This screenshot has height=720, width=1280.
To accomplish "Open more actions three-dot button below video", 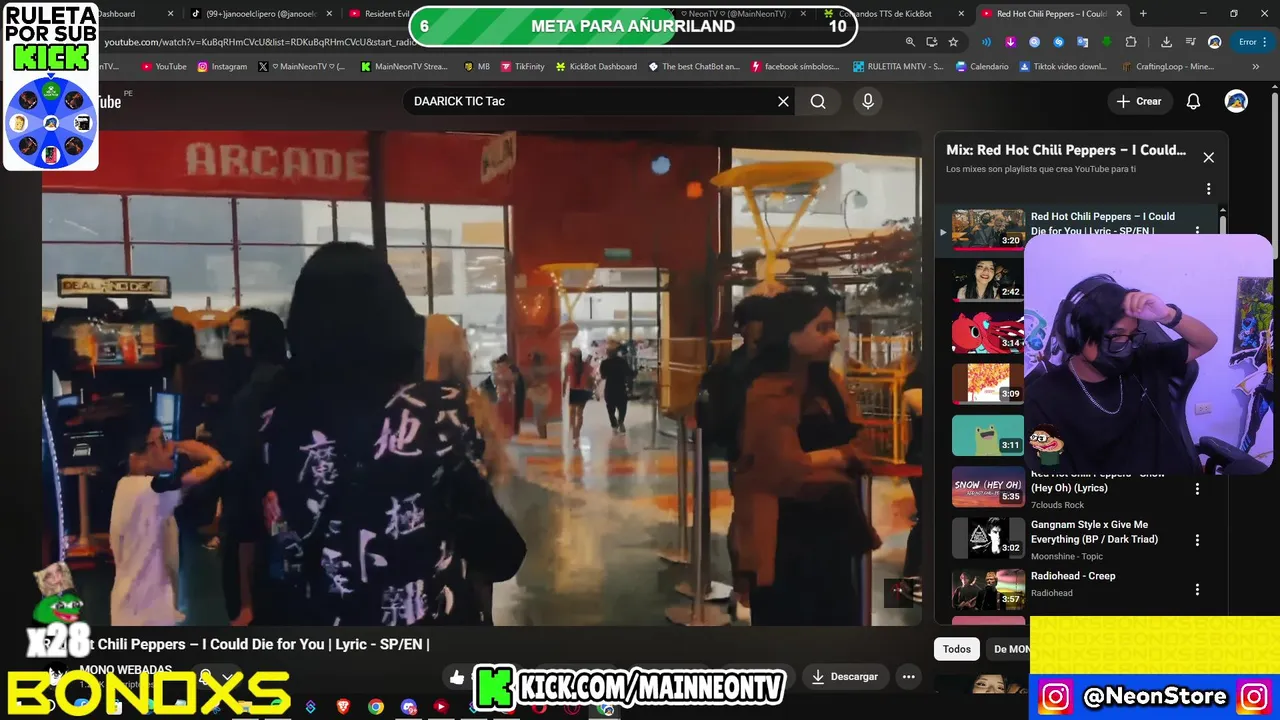I will point(908,677).
